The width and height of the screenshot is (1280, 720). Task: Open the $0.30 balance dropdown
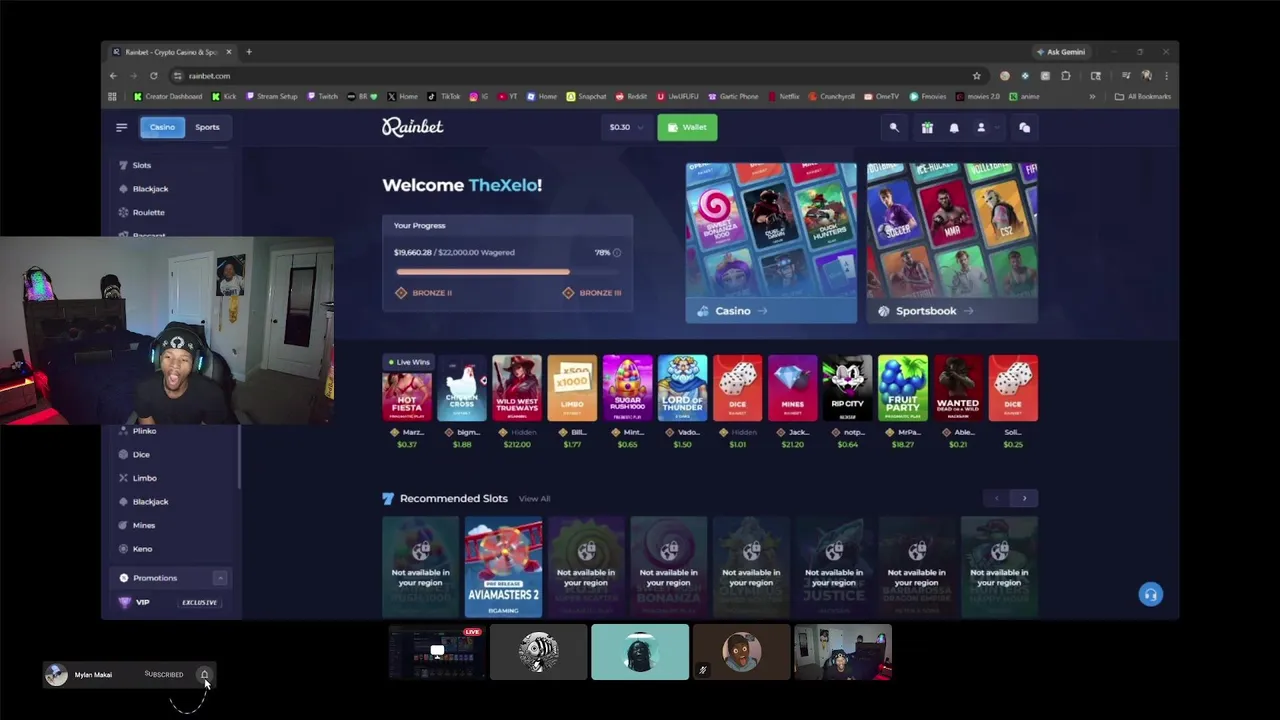(628, 127)
